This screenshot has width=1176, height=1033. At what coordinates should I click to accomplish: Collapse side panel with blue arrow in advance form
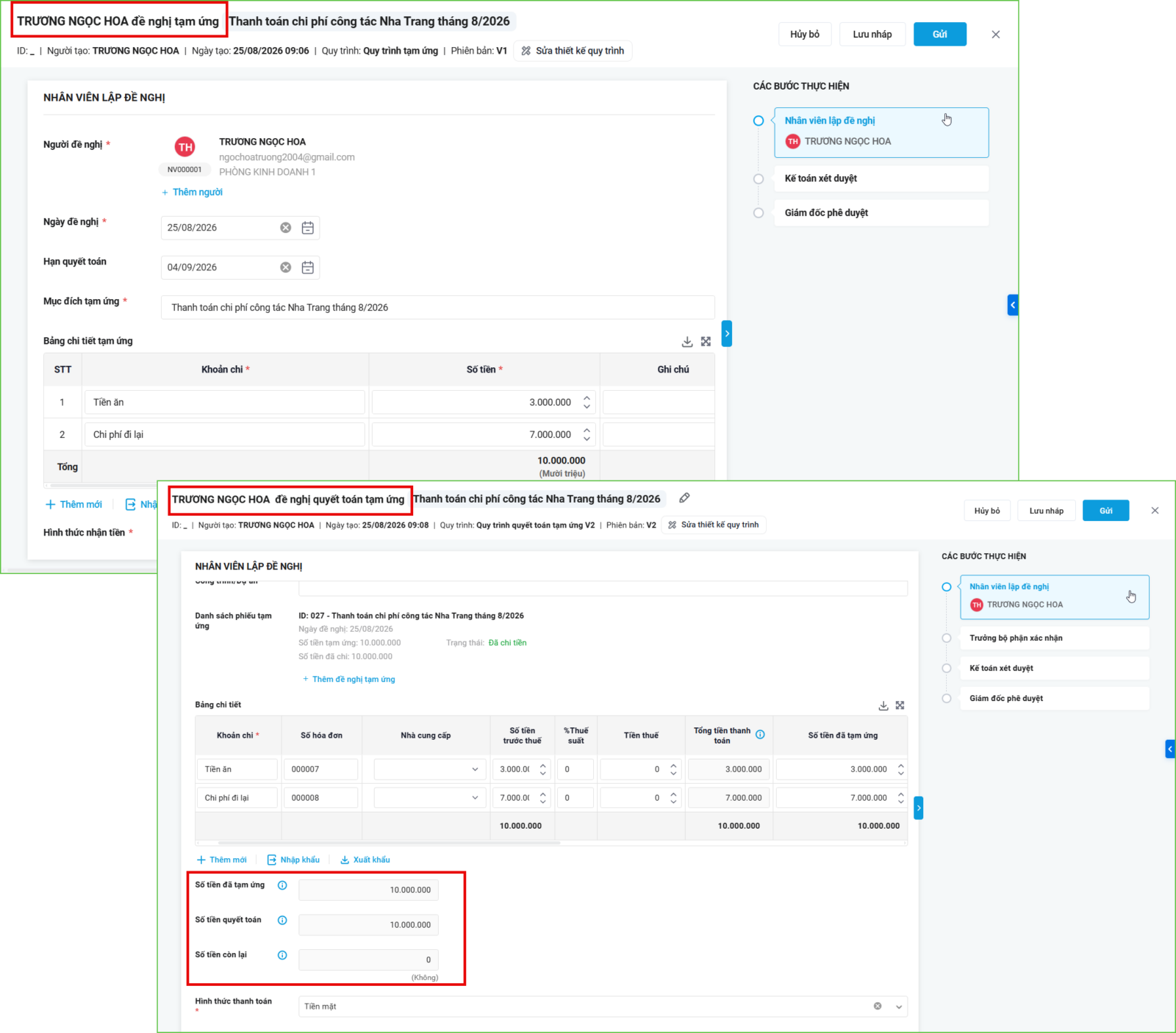click(x=1013, y=305)
